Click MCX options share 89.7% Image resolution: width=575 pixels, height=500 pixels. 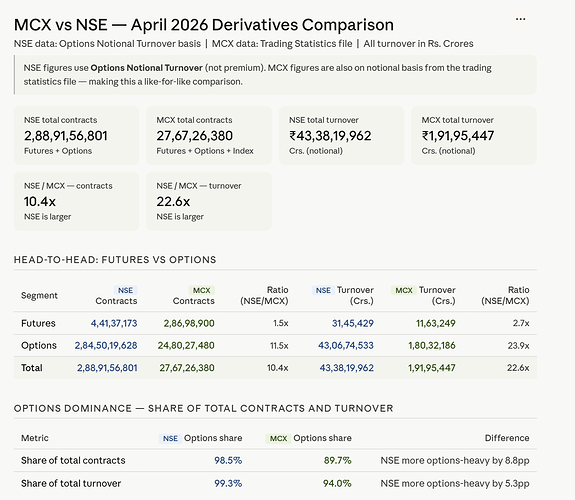(337, 460)
